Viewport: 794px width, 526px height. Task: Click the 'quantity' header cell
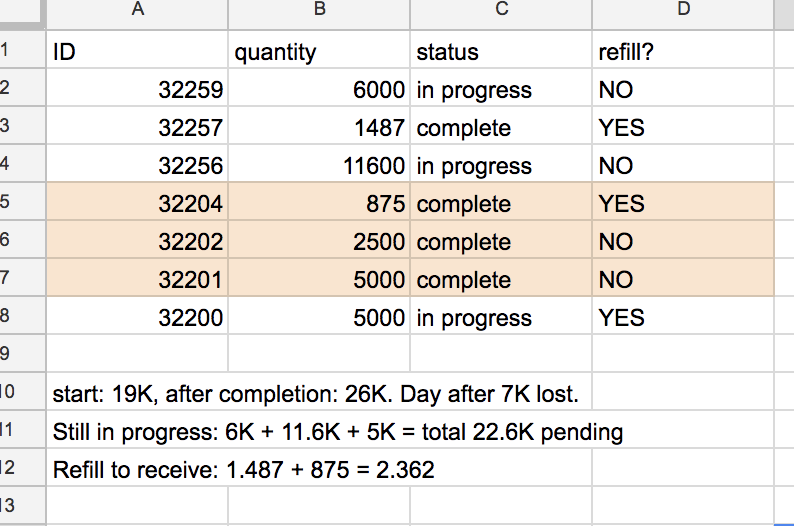pos(319,50)
